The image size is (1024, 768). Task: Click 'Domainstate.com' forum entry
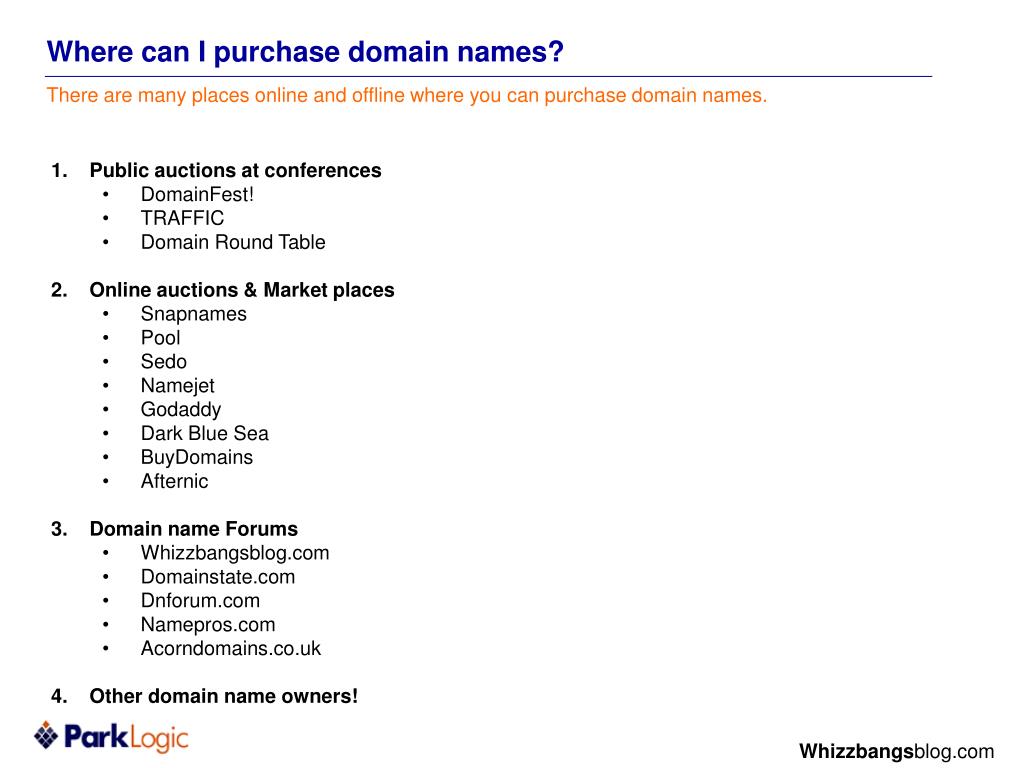[x=218, y=577]
